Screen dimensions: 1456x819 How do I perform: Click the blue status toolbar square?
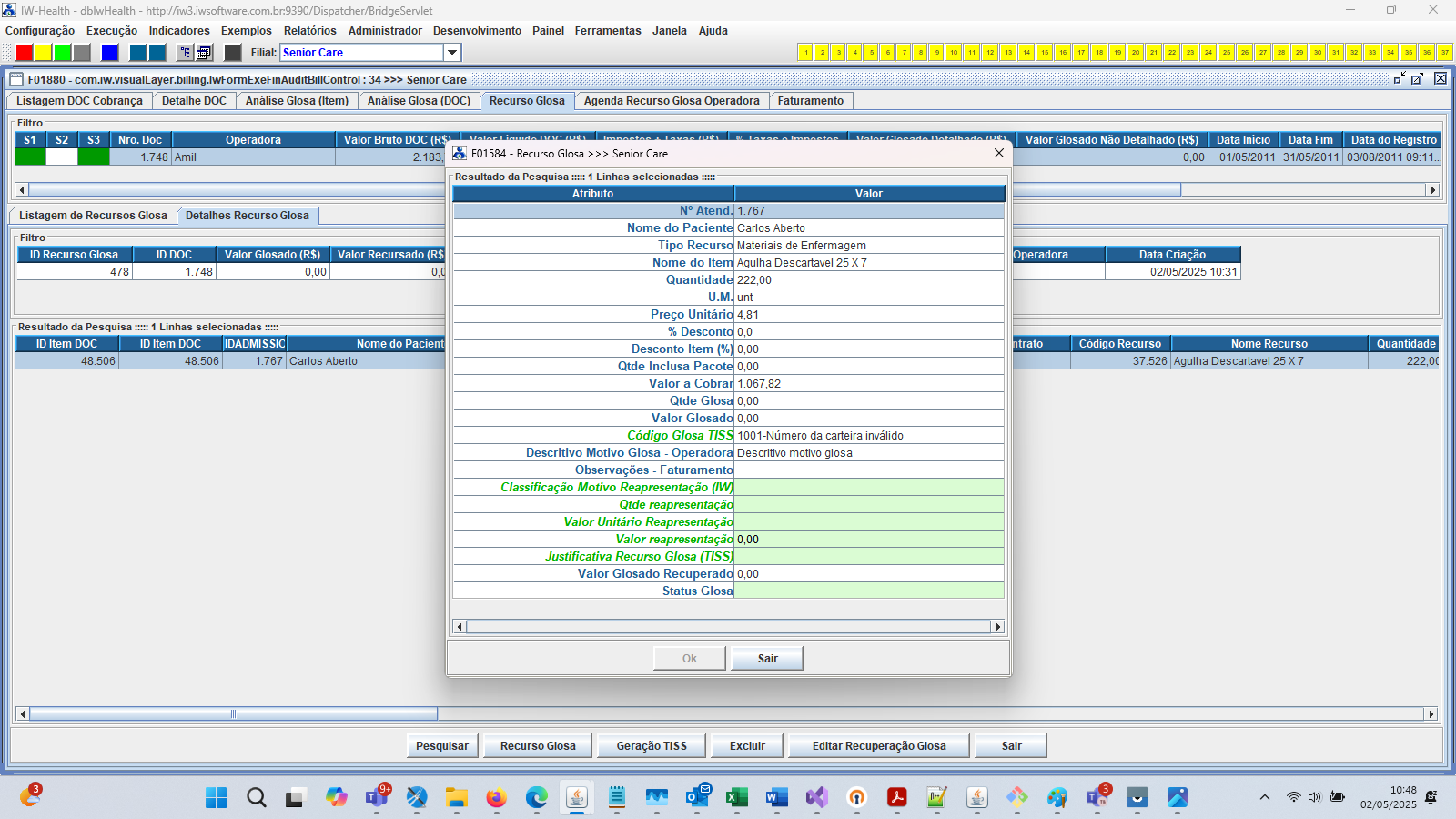click(x=108, y=52)
